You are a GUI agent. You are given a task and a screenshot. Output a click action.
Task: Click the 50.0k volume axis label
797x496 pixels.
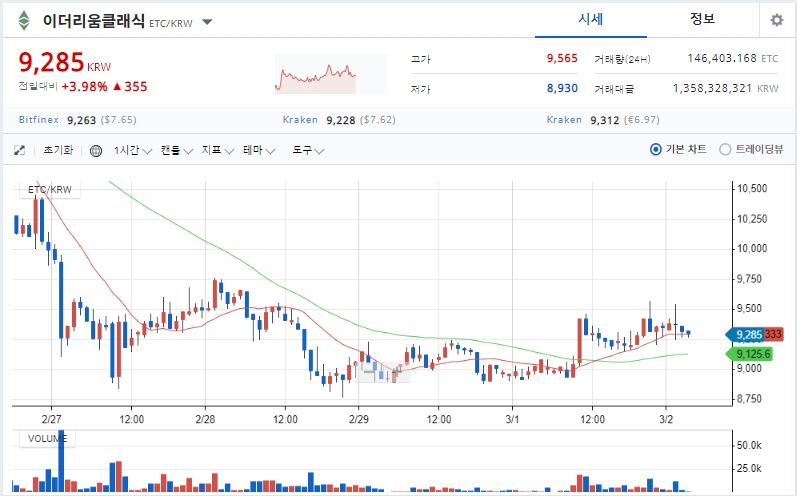[x=749, y=445]
